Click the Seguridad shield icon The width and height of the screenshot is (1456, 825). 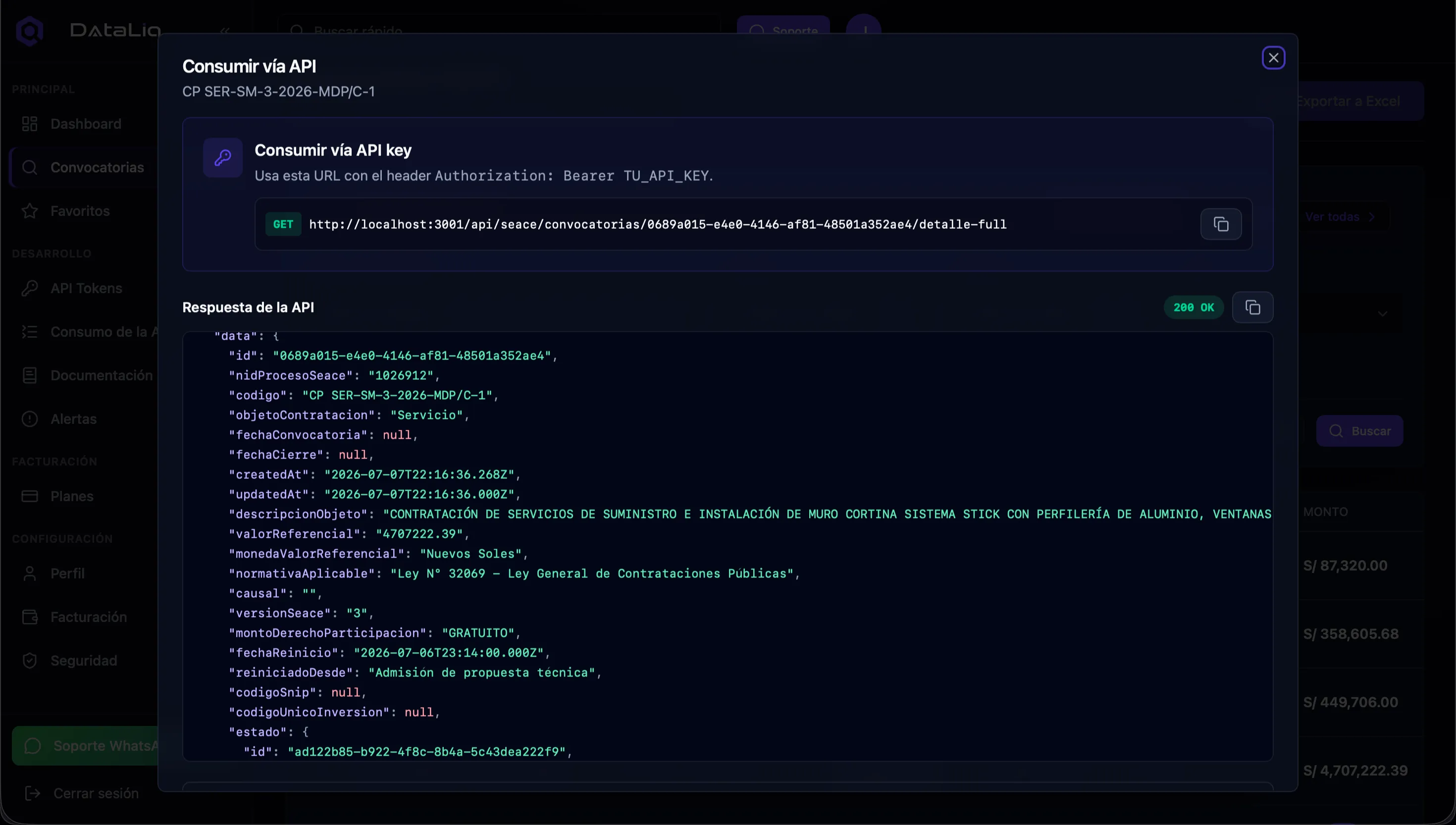[x=29, y=661]
